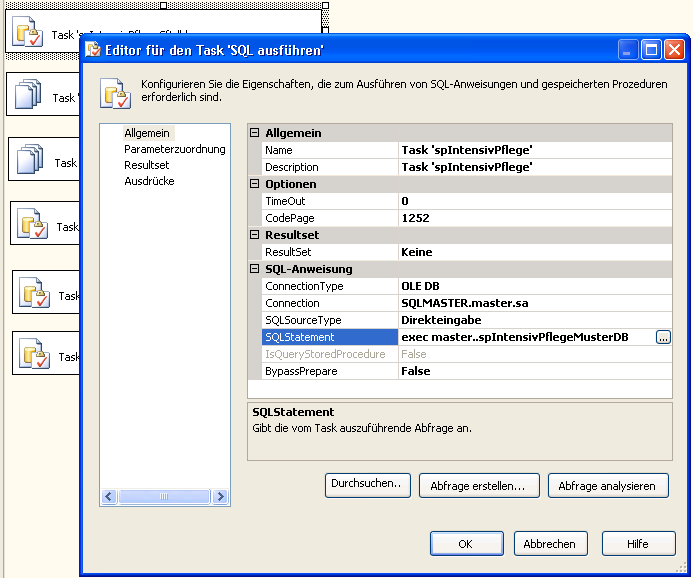Collapse the Resultset property group
This screenshot has width=693, height=578.
tap(254, 235)
